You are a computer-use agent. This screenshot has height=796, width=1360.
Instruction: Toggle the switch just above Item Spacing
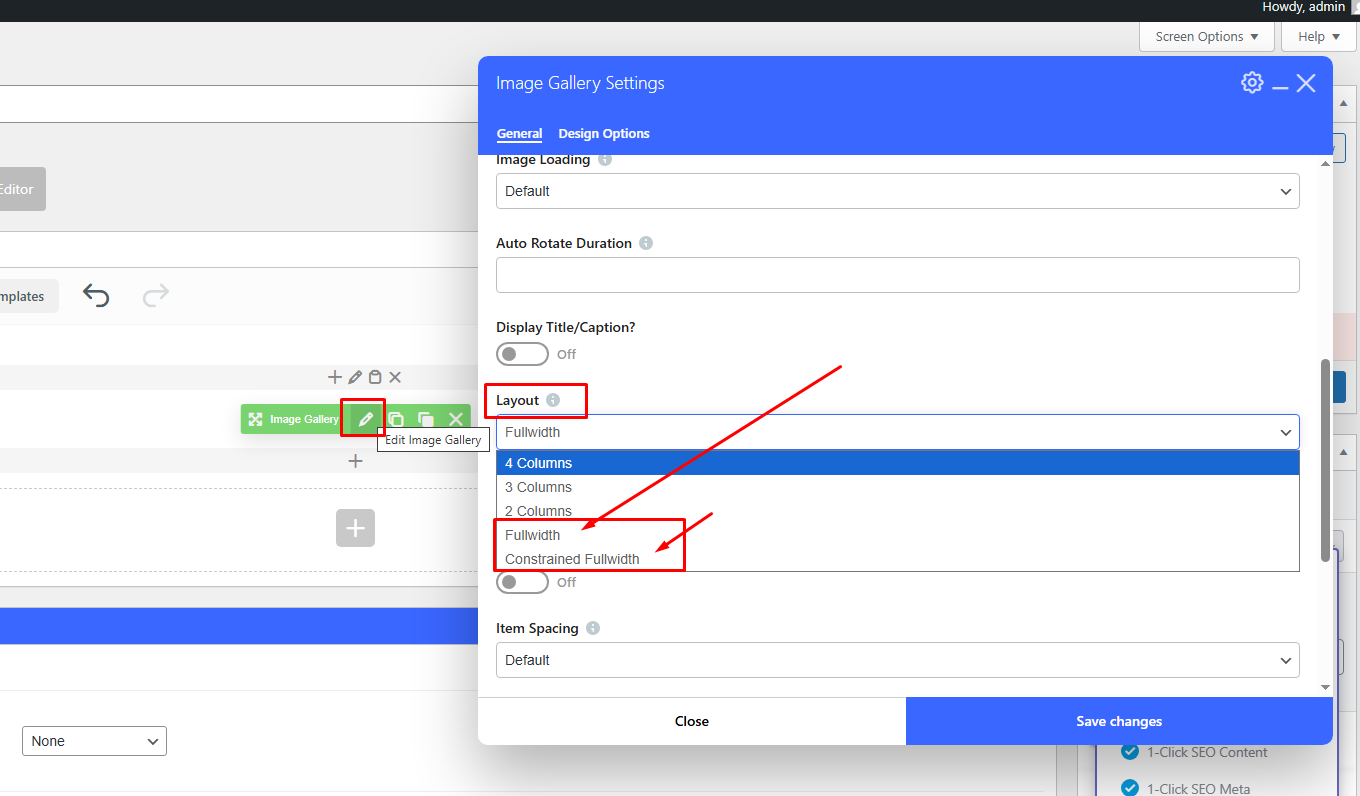point(523,582)
